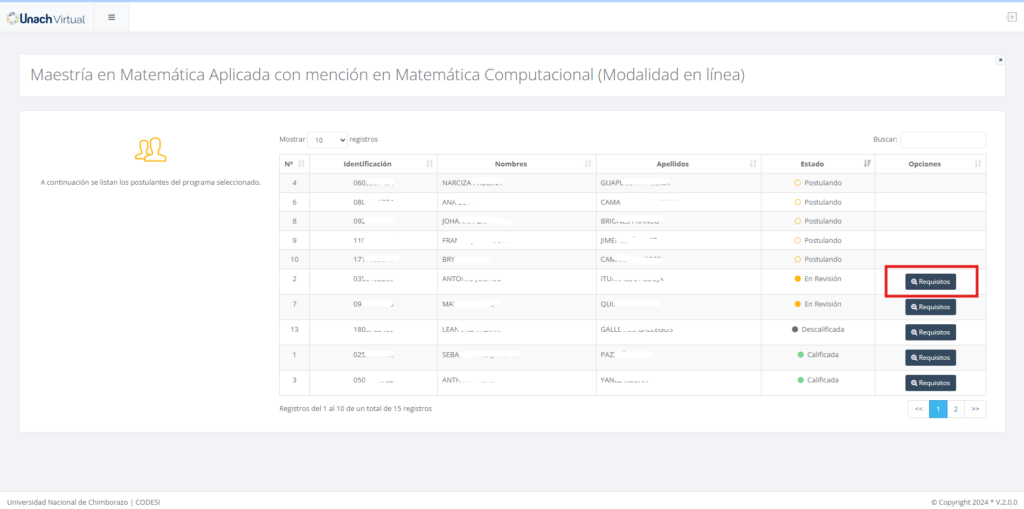Toggle the hamburger sidebar menu icon
The height and width of the screenshot is (509, 1024).
click(111, 17)
